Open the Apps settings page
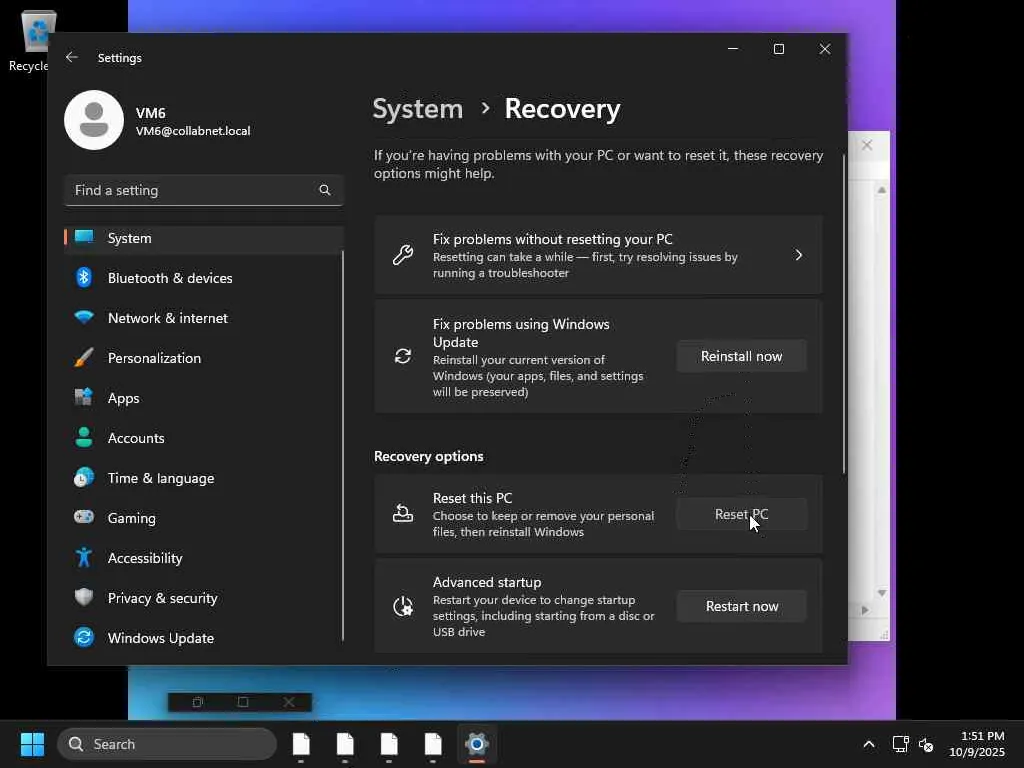Image resolution: width=1024 pixels, height=768 pixels. click(x=204, y=398)
